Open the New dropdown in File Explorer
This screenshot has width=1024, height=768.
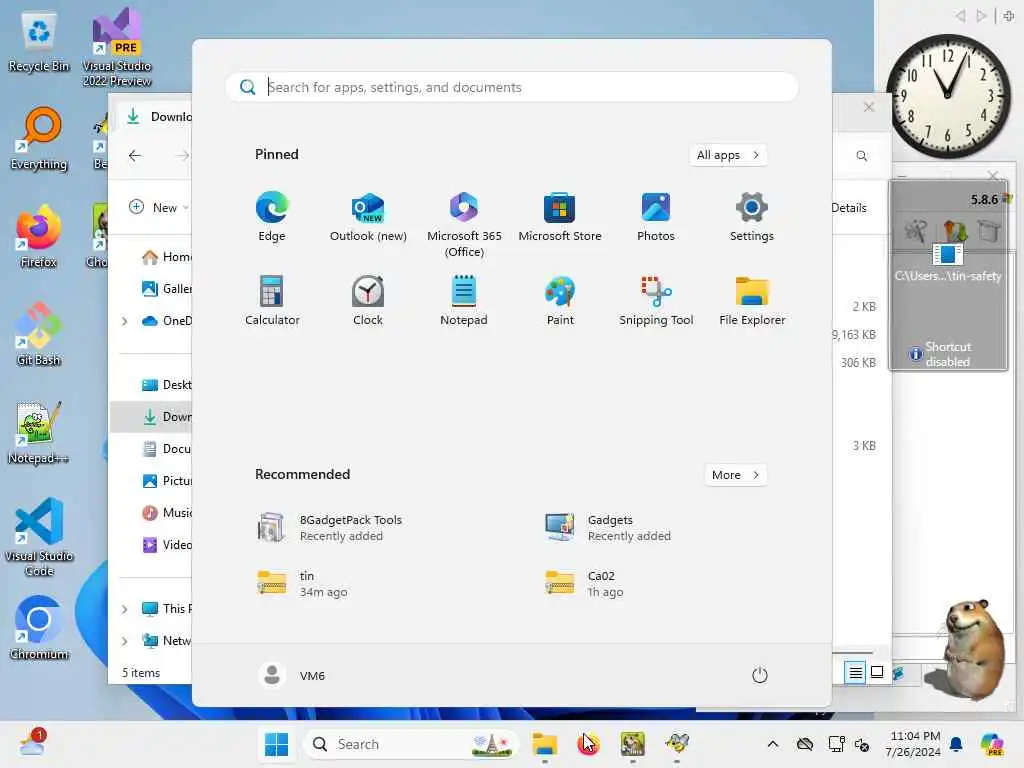tap(159, 207)
